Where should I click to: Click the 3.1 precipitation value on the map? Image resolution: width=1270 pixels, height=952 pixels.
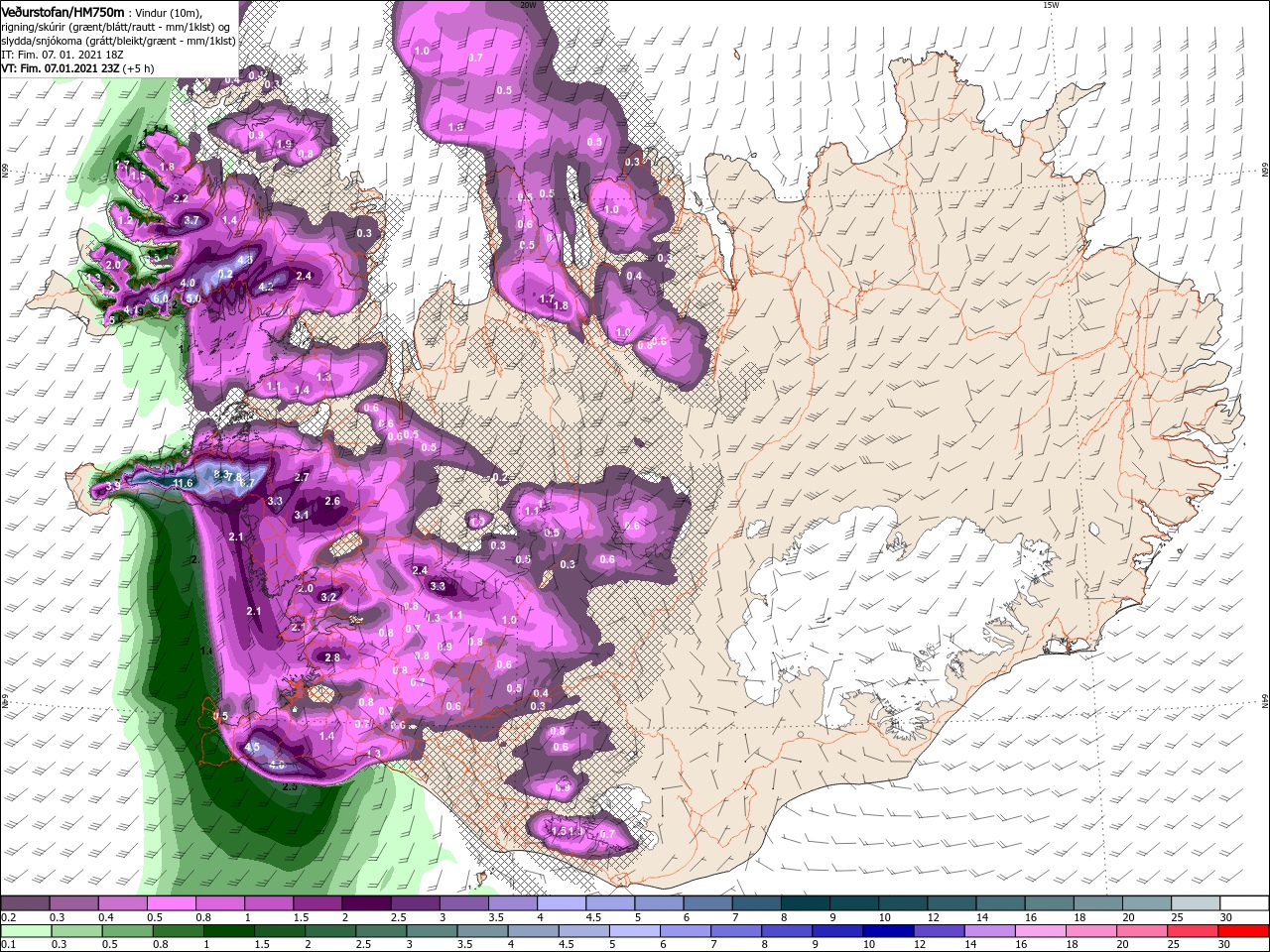pos(302,515)
